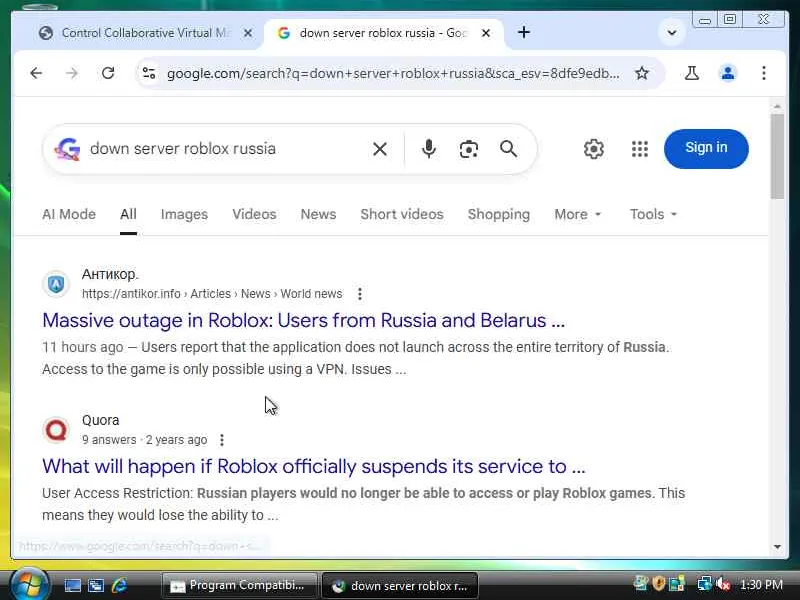Launch Internet Explorer from quick launch
The image size is (800, 600).
[119, 586]
